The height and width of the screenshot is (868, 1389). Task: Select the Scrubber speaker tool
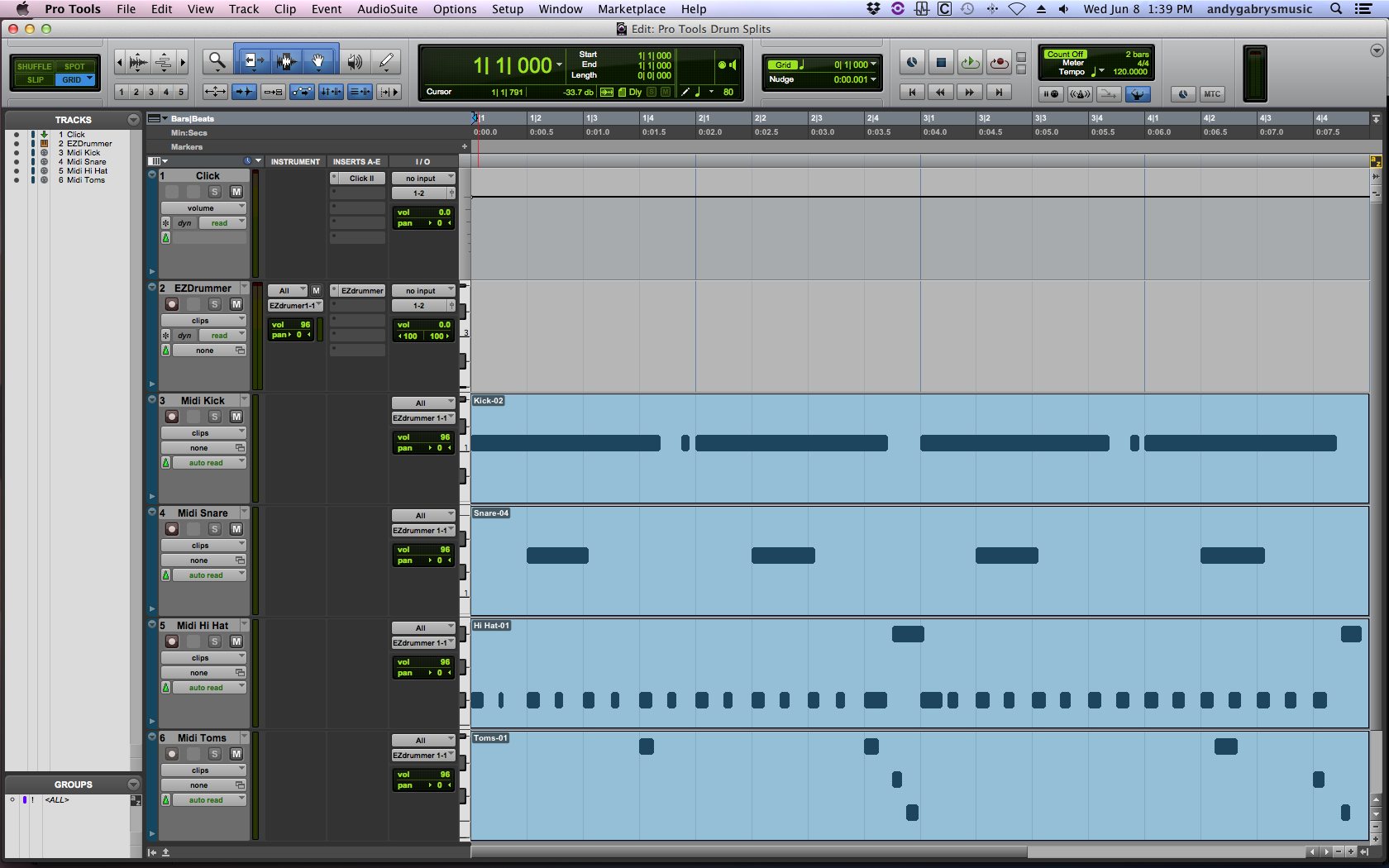point(355,61)
